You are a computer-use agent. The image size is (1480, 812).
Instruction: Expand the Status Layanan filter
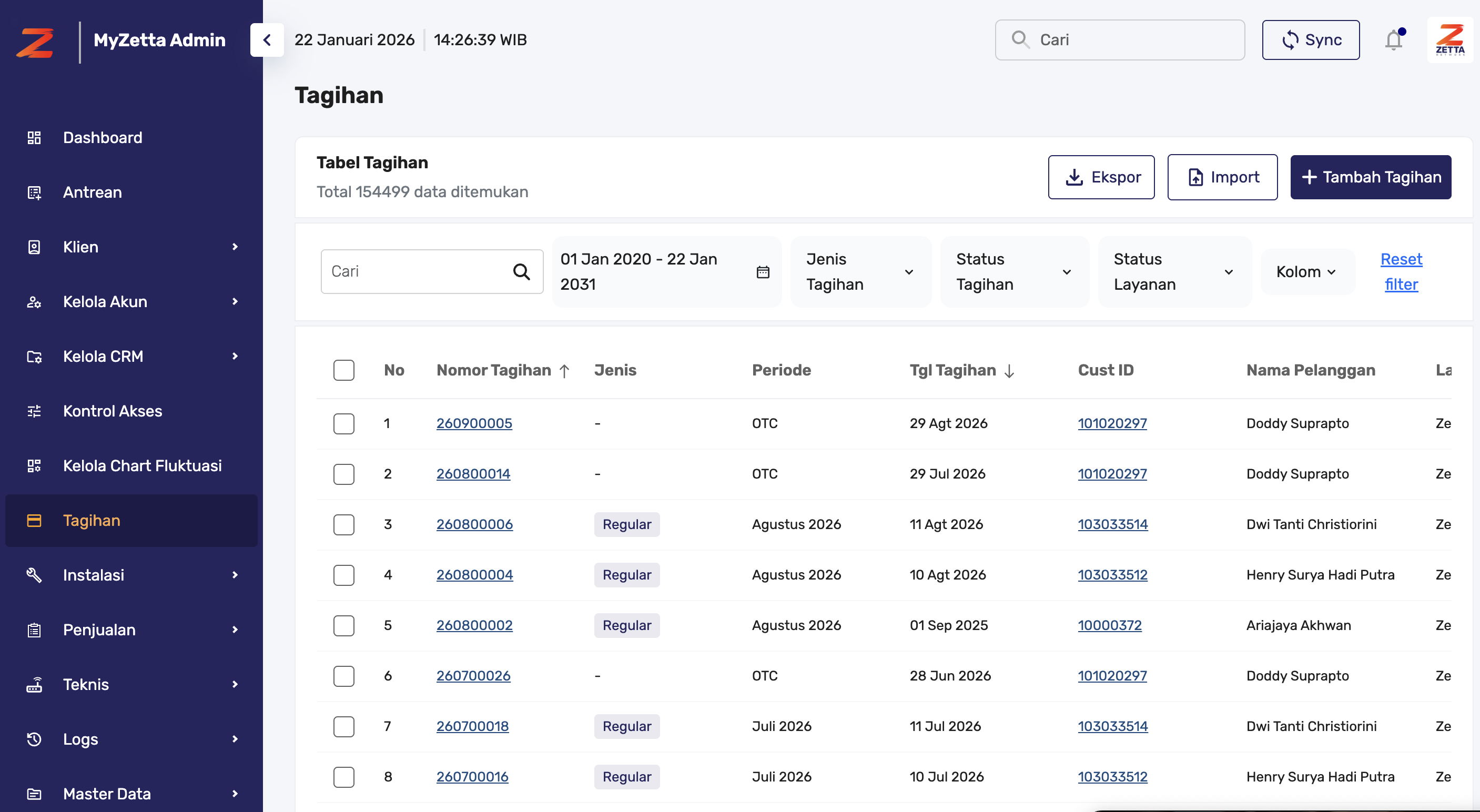pos(1173,271)
